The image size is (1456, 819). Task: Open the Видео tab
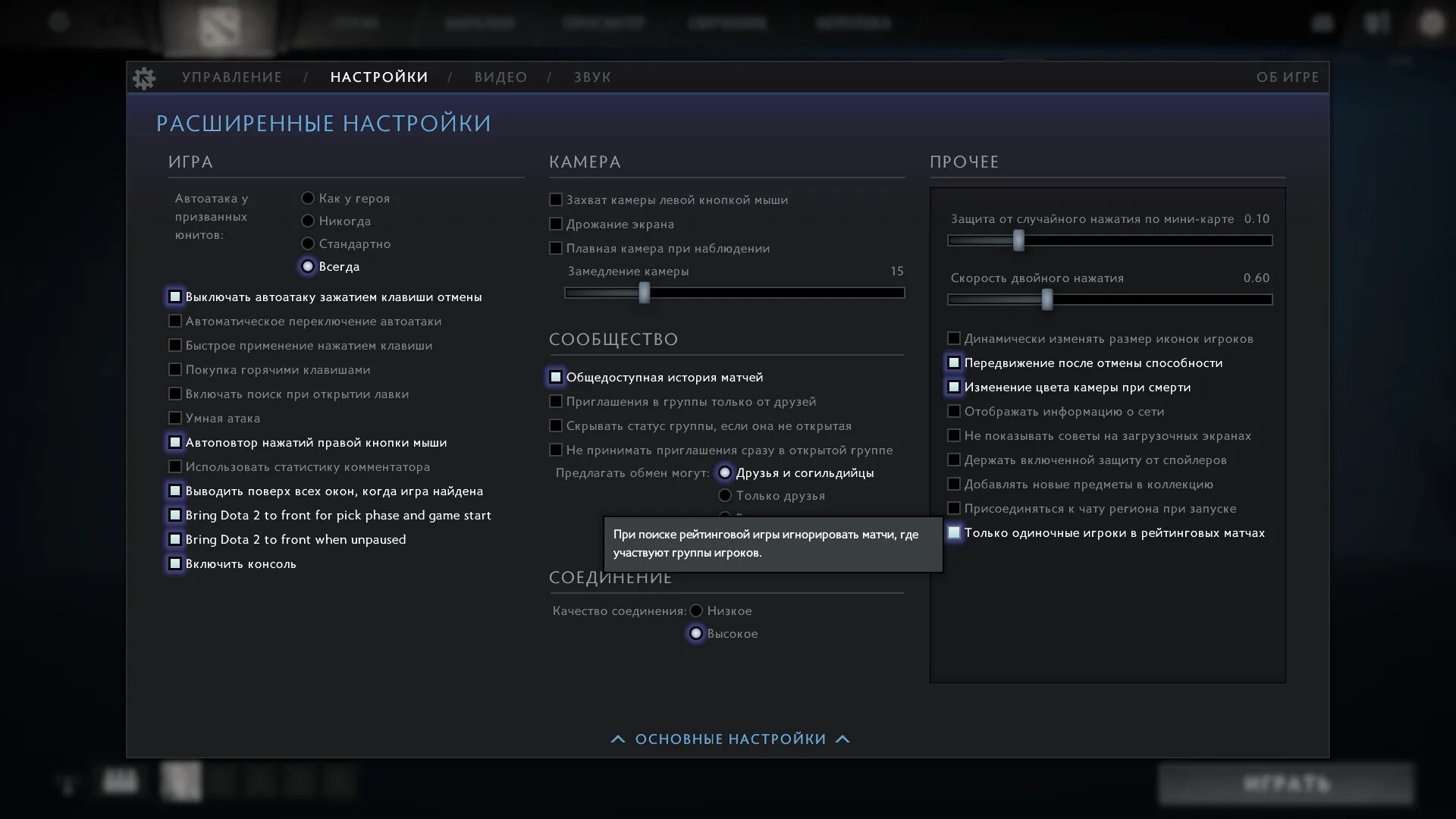(x=500, y=77)
